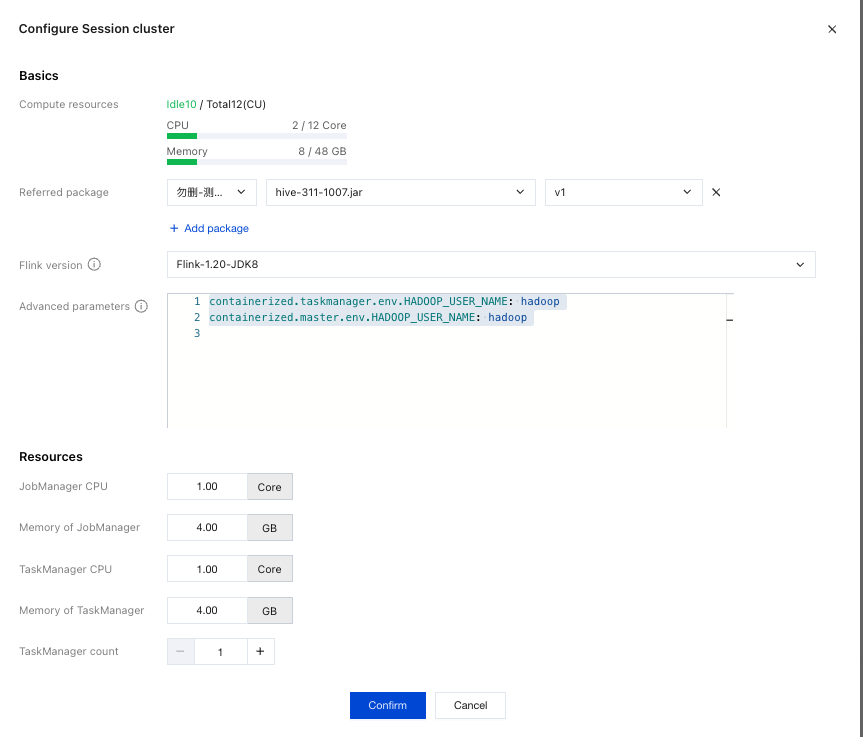Screen dimensions: 863x737
Task: Click the Idle10 compute resources text
Action: pyautogui.click(x=181, y=104)
